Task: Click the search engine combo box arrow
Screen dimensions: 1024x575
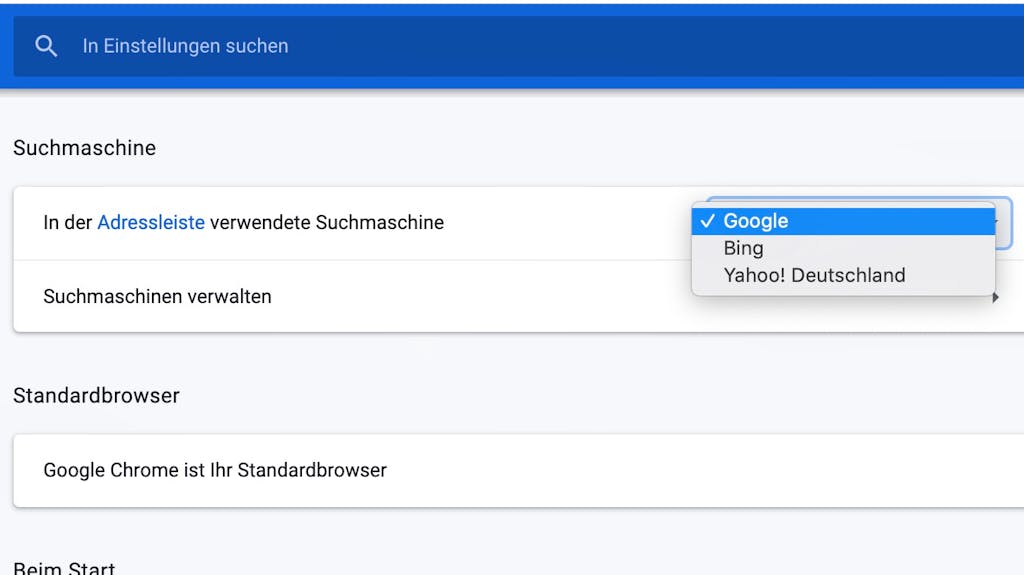Action: [997, 223]
